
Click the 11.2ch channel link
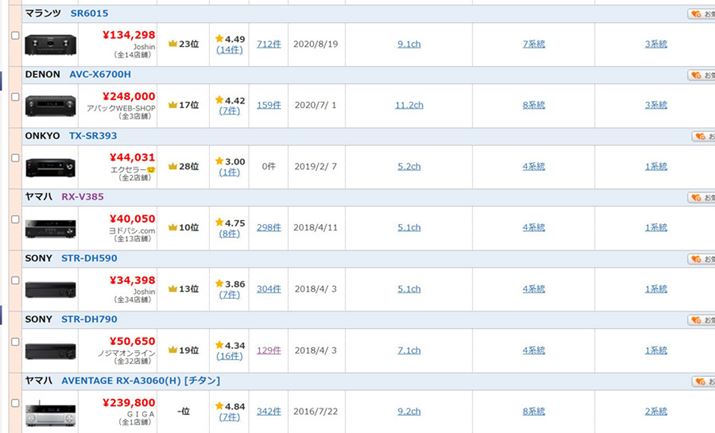tap(409, 105)
